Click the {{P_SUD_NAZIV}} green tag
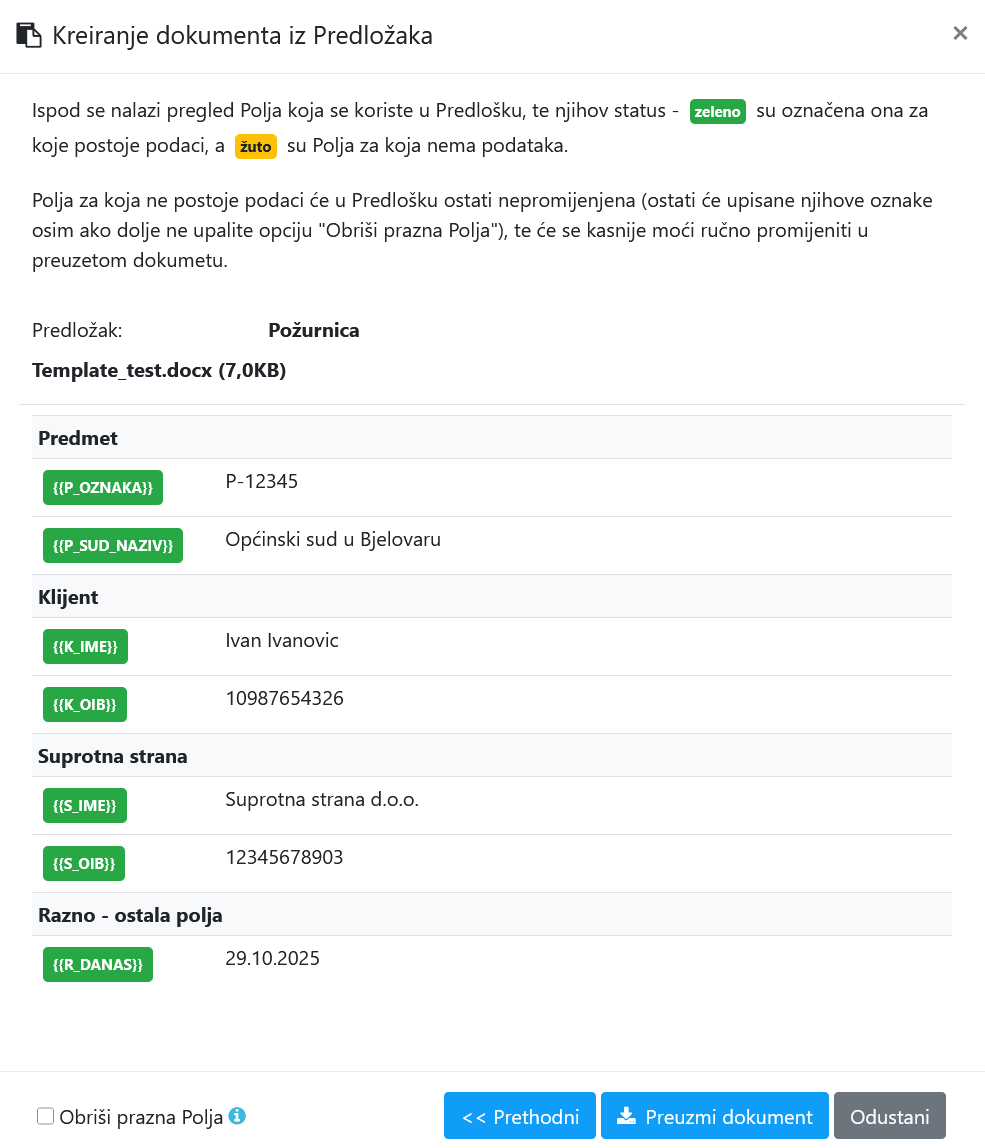The height and width of the screenshot is (1148, 985). pos(113,545)
